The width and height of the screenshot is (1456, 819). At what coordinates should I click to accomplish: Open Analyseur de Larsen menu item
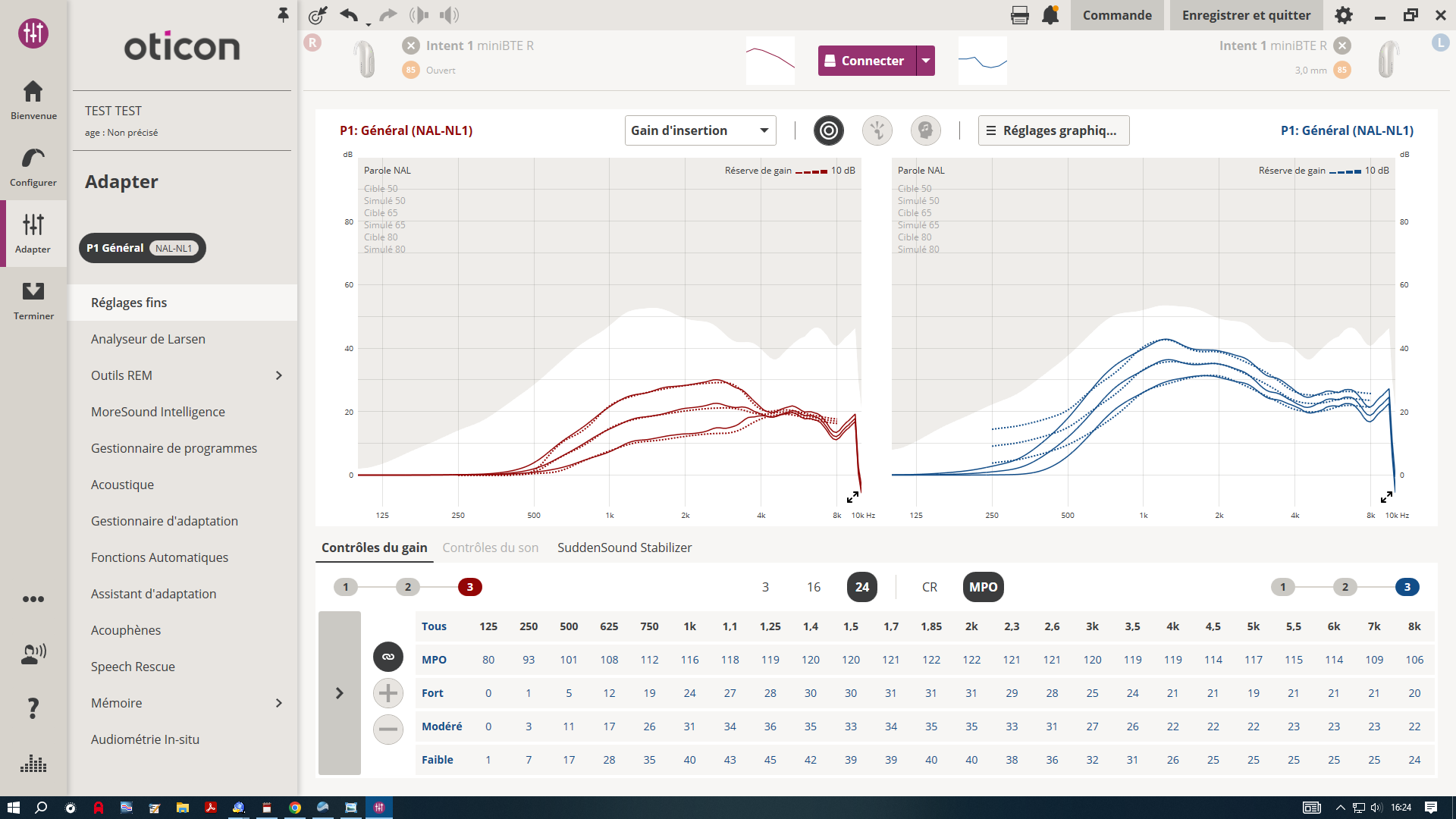point(148,339)
